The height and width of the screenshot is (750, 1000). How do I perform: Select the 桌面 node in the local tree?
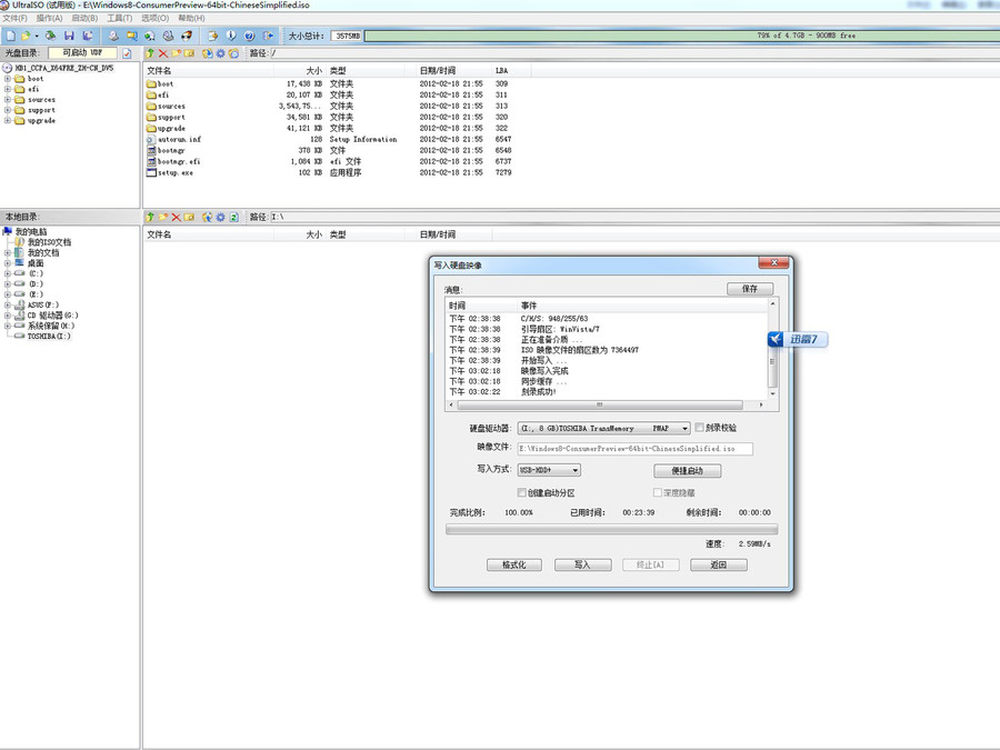pyautogui.click(x=36, y=263)
